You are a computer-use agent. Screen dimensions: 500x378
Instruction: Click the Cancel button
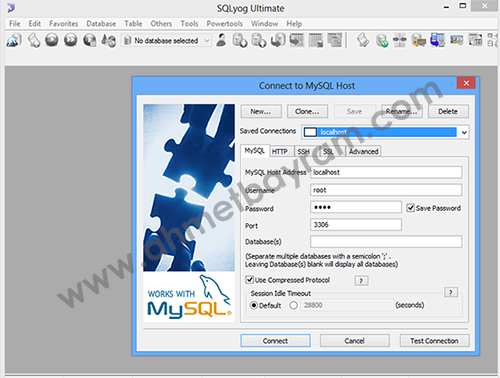[x=355, y=341]
